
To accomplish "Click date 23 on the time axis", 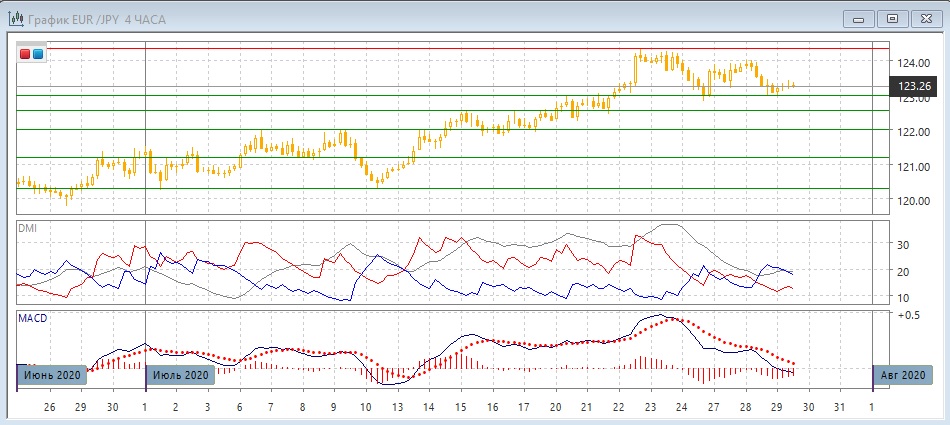I will (x=650, y=408).
